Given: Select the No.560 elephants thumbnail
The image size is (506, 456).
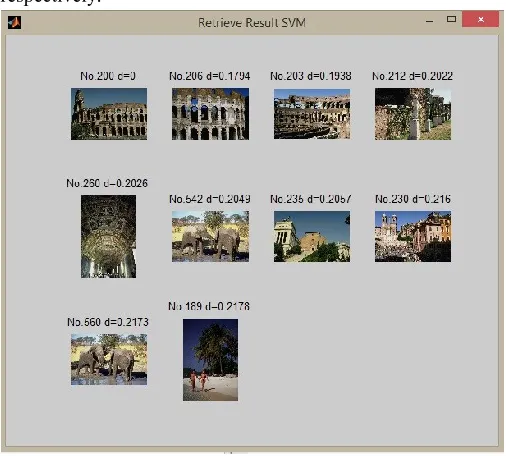Looking at the screenshot, I should coord(109,360).
